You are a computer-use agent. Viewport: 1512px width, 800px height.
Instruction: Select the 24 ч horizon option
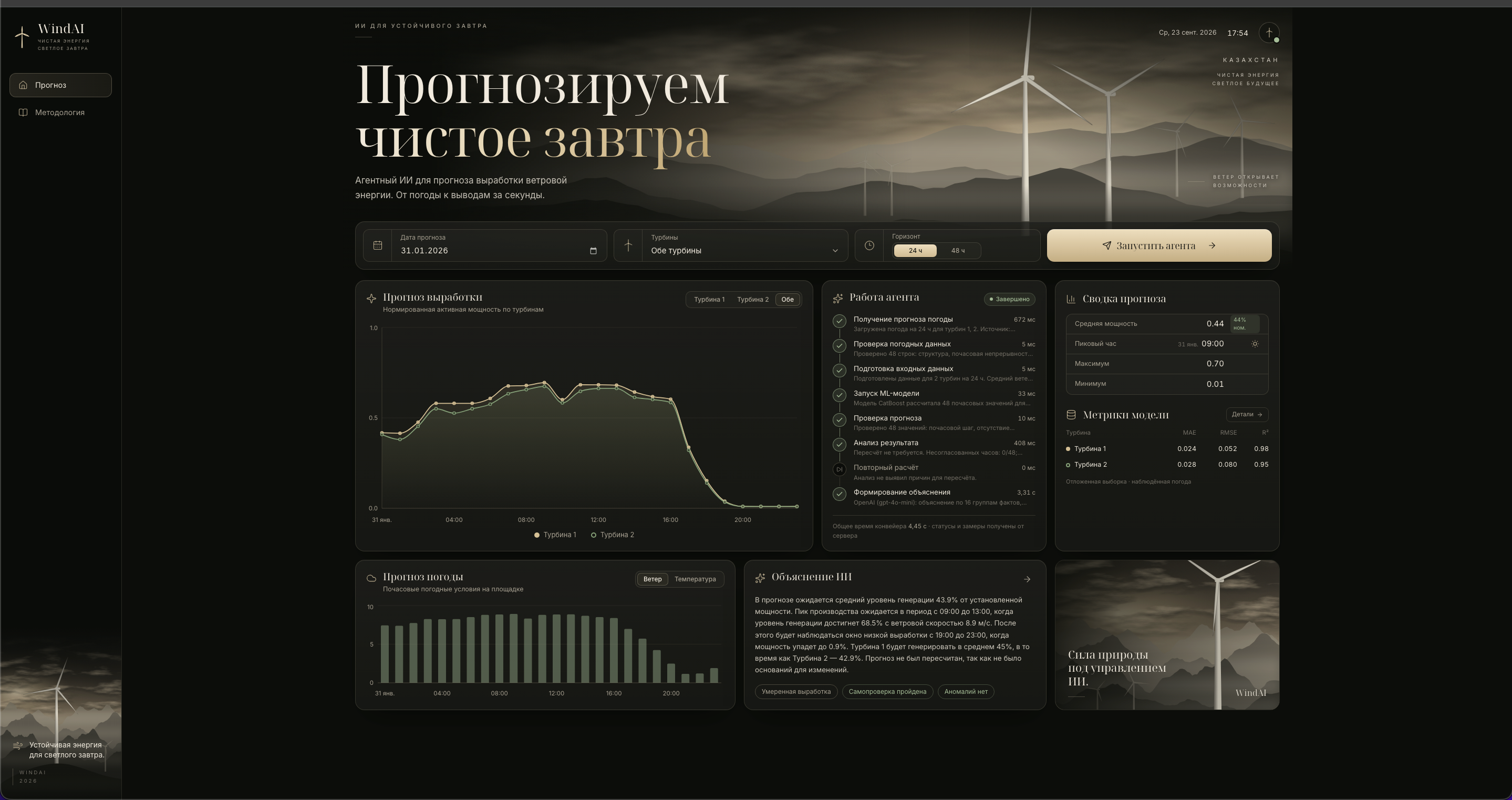(x=915, y=251)
